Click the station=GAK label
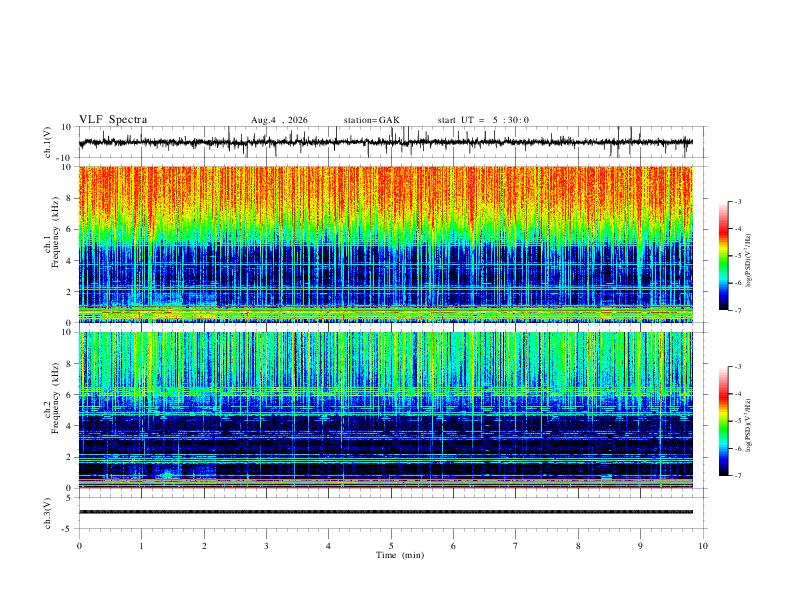Viewport: 792px width, 612px height. [371, 120]
